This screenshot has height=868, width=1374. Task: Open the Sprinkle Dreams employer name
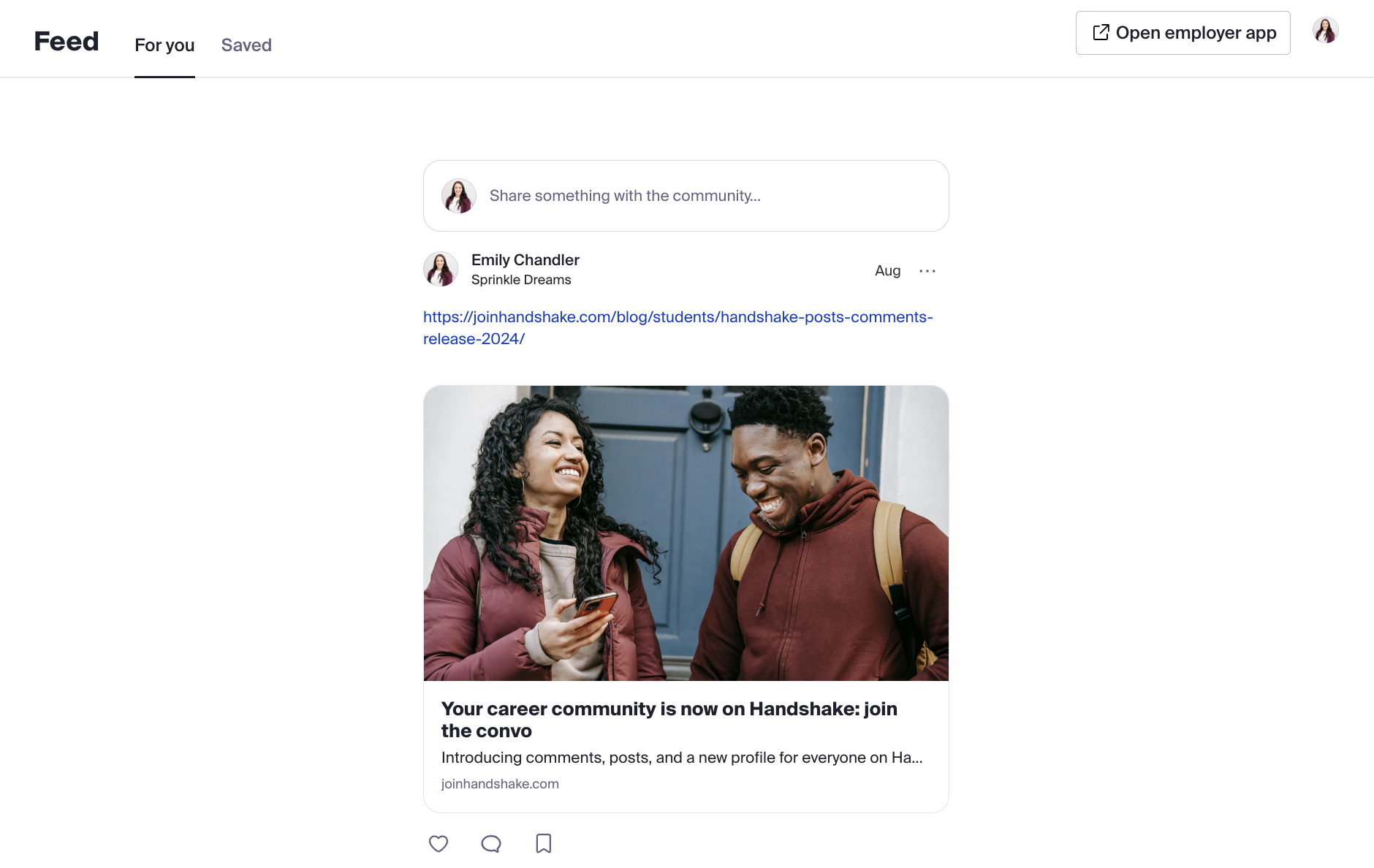(521, 280)
